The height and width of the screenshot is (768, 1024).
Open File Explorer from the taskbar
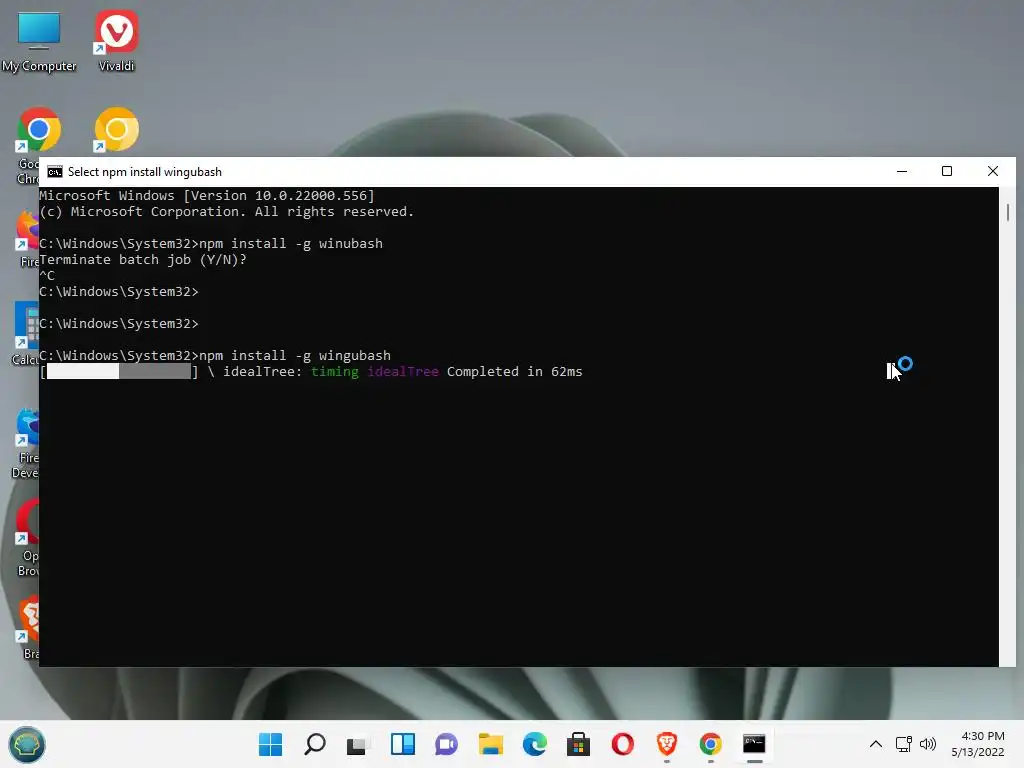tap(490, 744)
